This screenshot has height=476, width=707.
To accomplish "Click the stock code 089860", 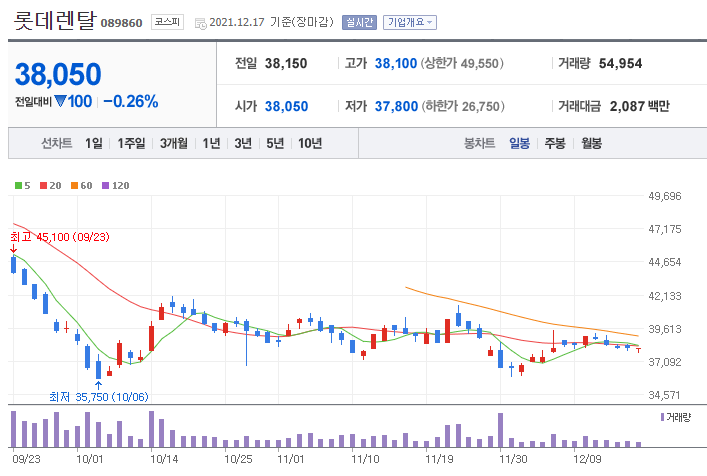I will pyautogui.click(x=121, y=23).
